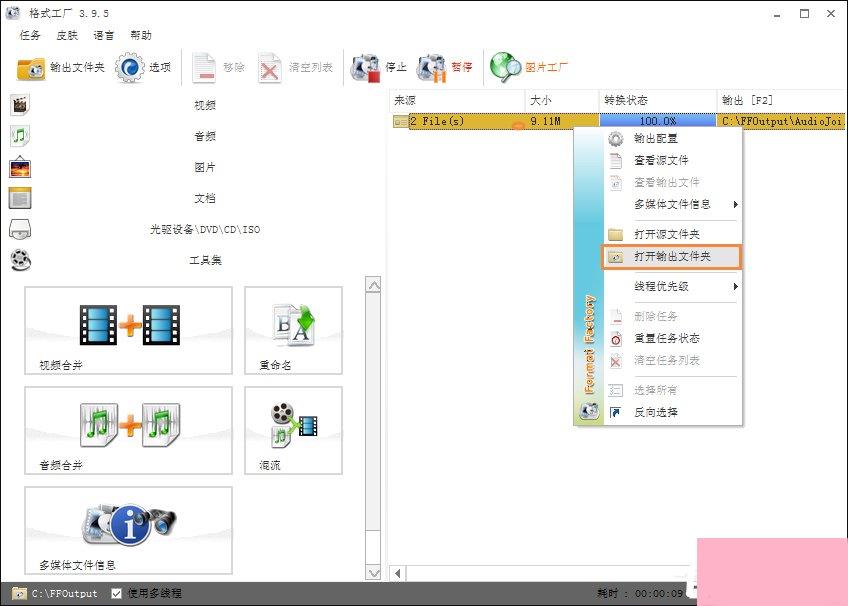848x606 pixels.
Task: Expand the 光驱设备\DVD\CD\ISO section
Action: [205, 229]
